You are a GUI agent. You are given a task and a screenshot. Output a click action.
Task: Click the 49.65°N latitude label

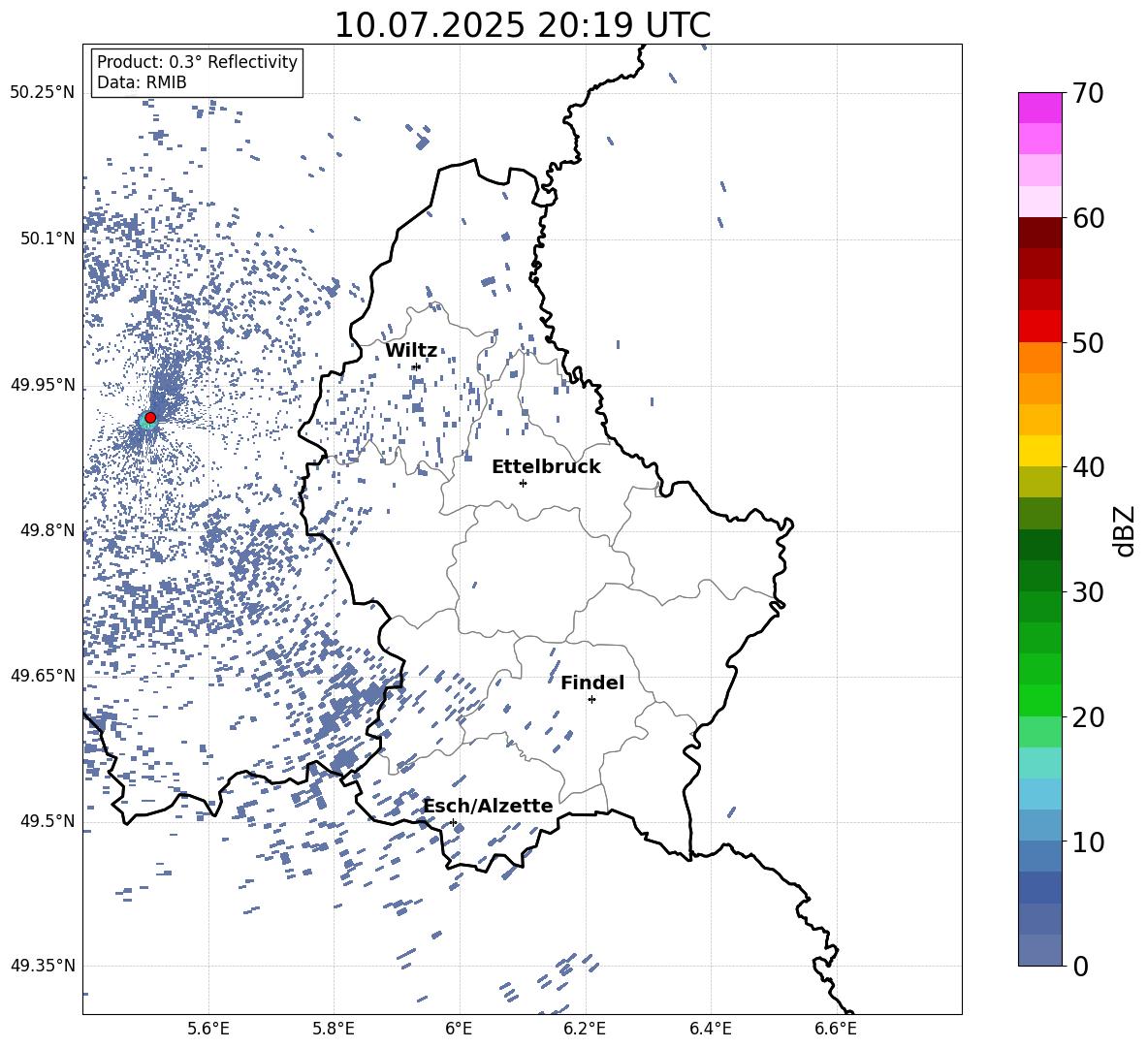pyautogui.click(x=43, y=676)
